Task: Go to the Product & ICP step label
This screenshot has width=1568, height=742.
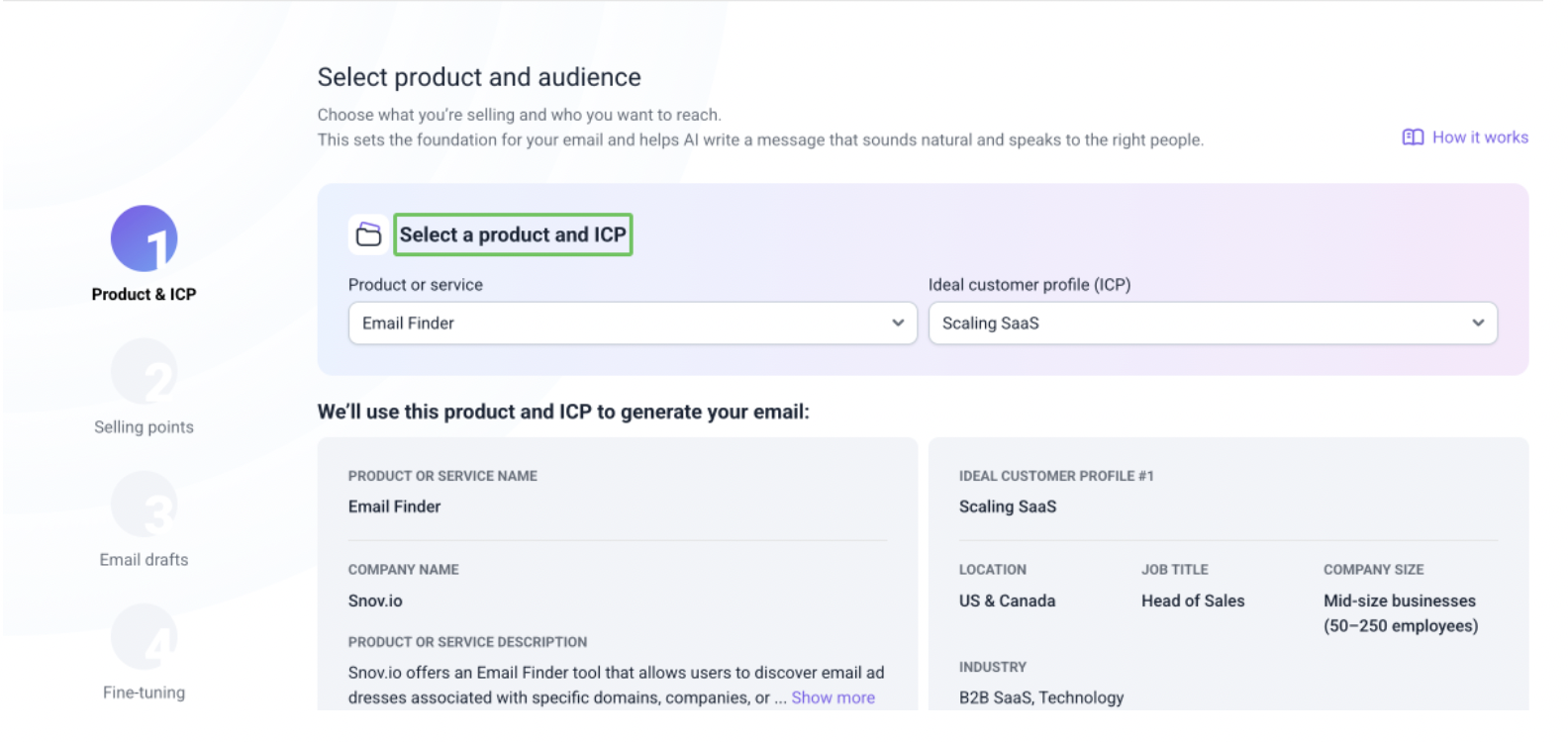Action: coord(144,294)
